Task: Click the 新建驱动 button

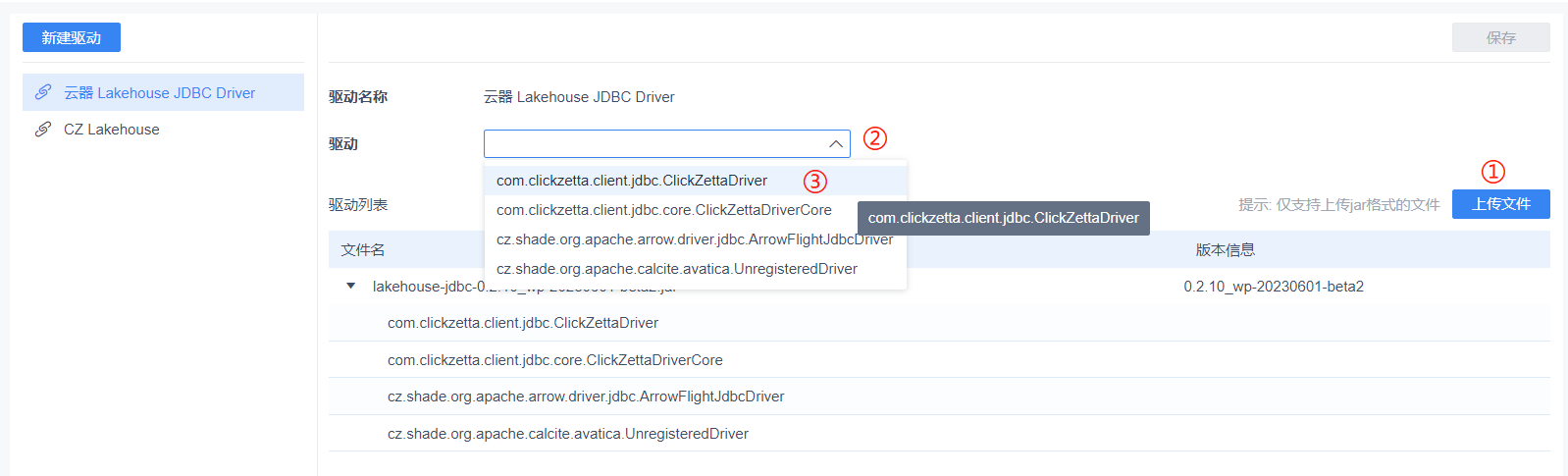Action: (72, 38)
